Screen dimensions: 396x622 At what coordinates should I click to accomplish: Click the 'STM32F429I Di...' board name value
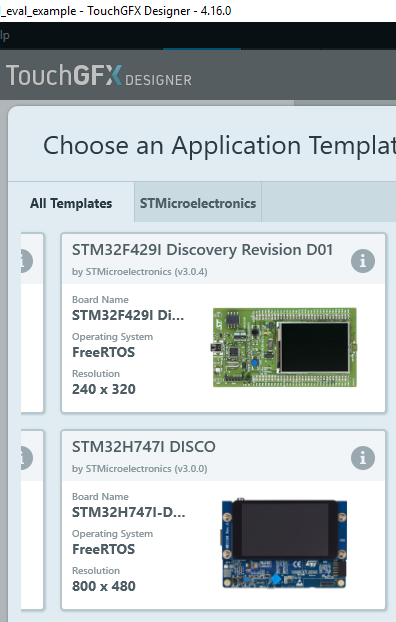click(x=128, y=315)
